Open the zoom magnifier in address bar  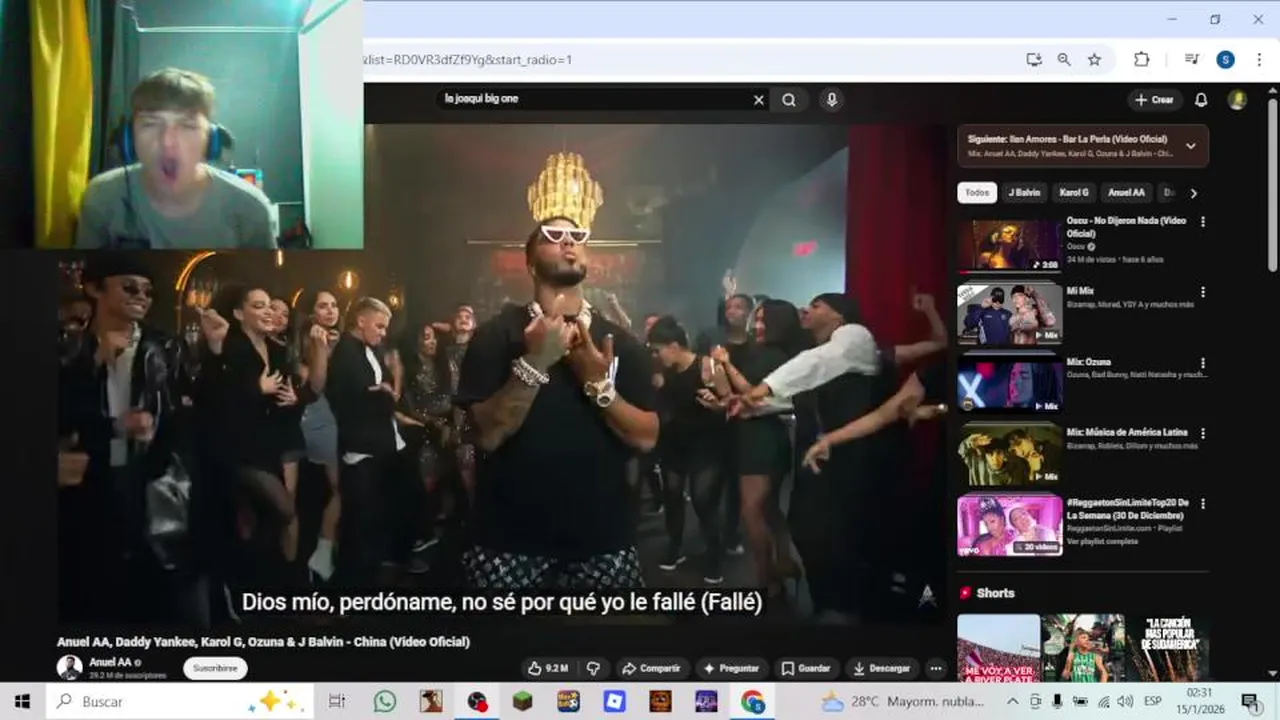click(x=1064, y=60)
